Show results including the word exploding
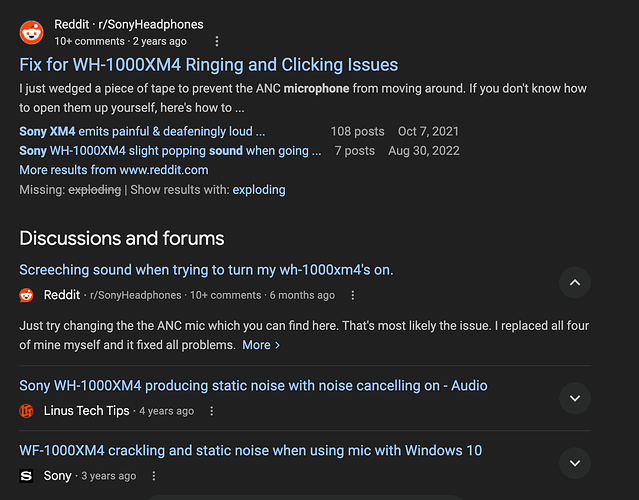 click(x=259, y=189)
